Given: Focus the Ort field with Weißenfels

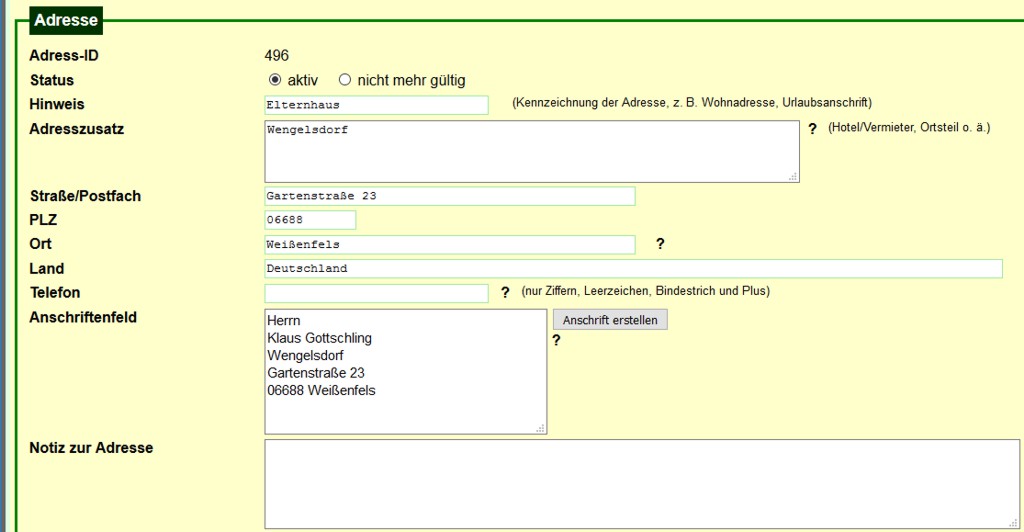Looking at the screenshot, I should pos(449,245).
